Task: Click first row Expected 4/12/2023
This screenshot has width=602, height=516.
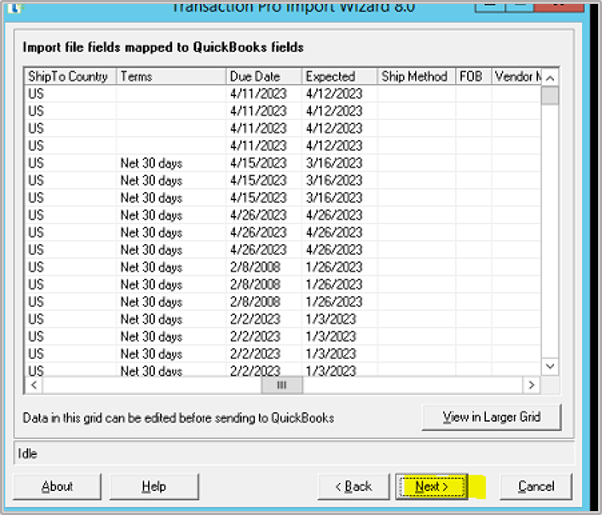Action: pos(340,94)
